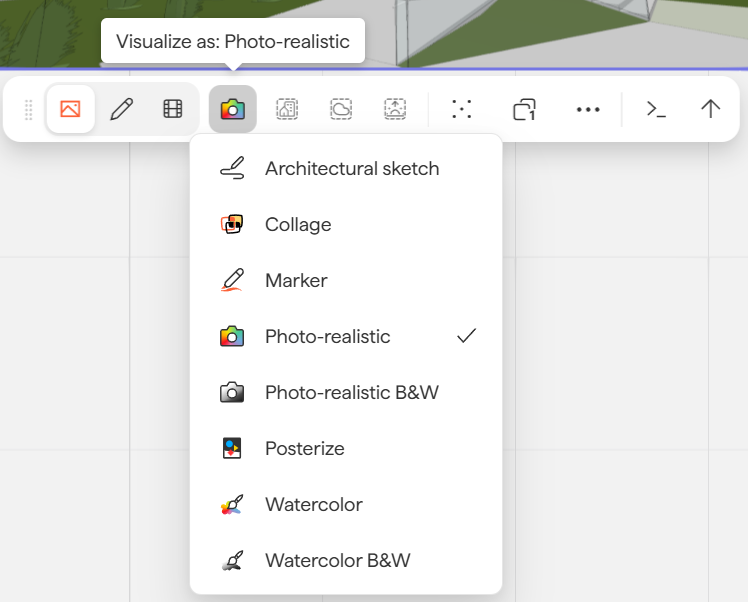This screenshot has width=748, height=602.
Task: Click the toolbar drag handle dots
Action: (x=29, y=110)
